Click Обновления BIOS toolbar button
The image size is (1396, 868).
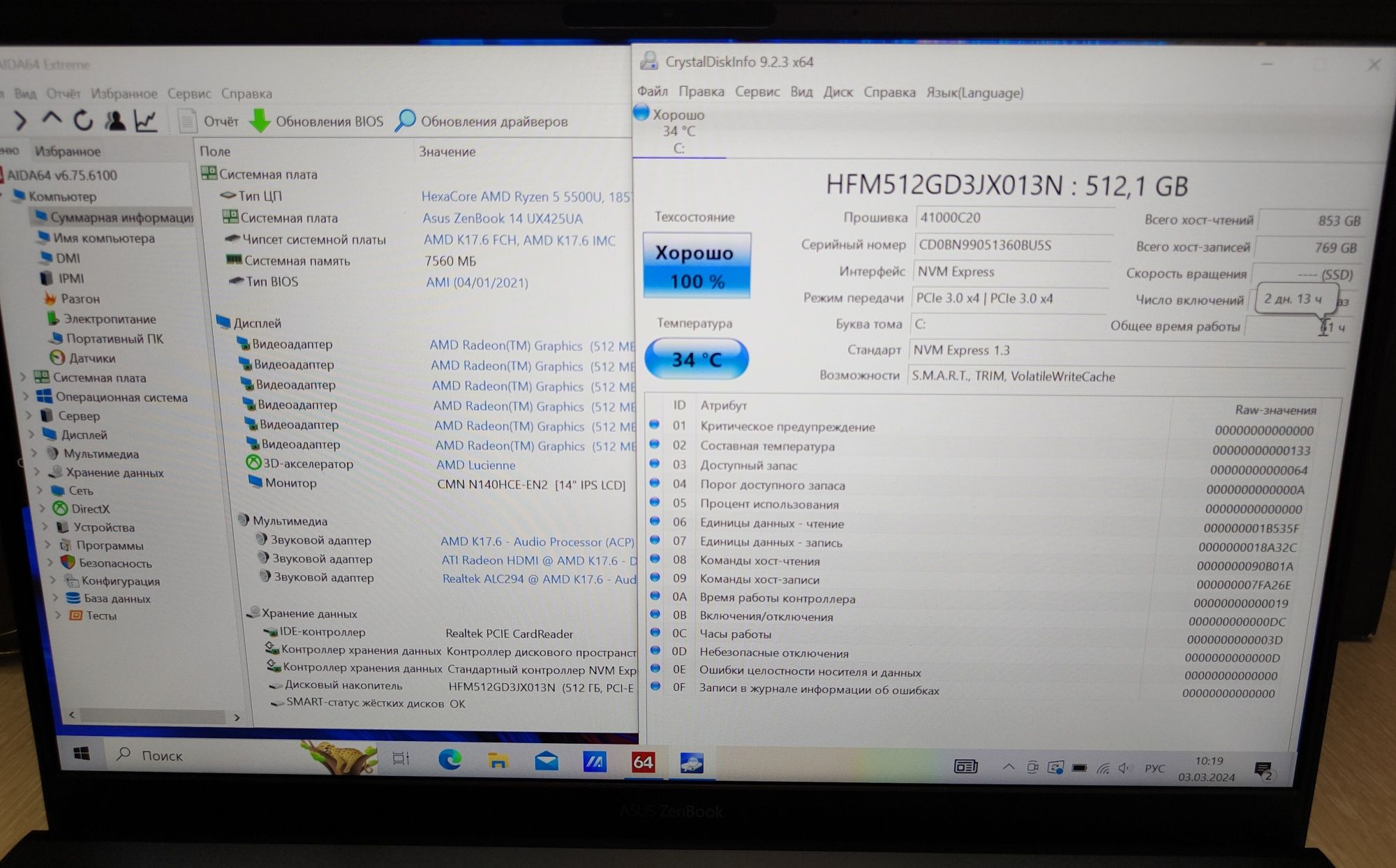point(317,121)
